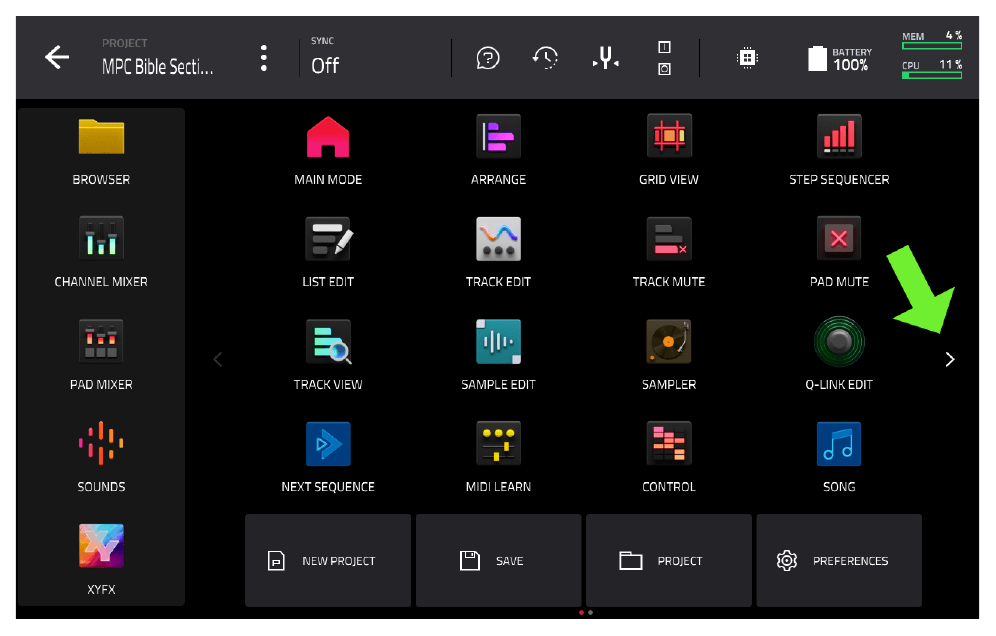Select the Track Mute icon
Screen dimensions: 996x636
668,239
